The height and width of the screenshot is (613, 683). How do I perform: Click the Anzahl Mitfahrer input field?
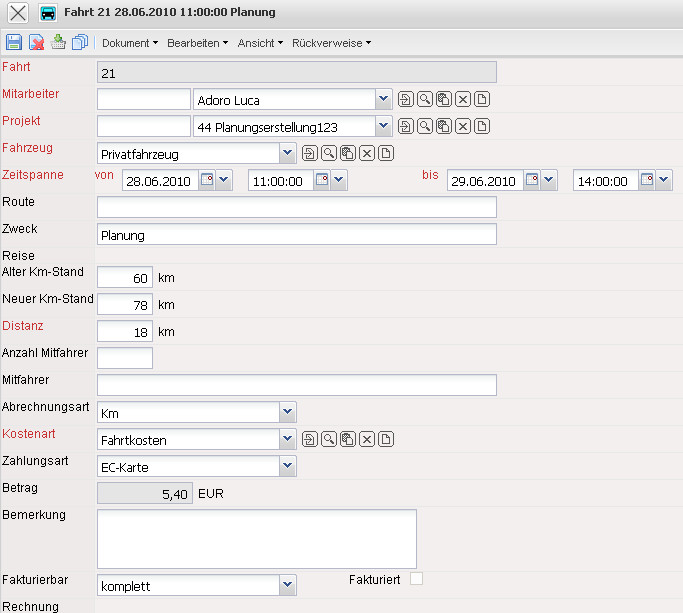(125, 357)
